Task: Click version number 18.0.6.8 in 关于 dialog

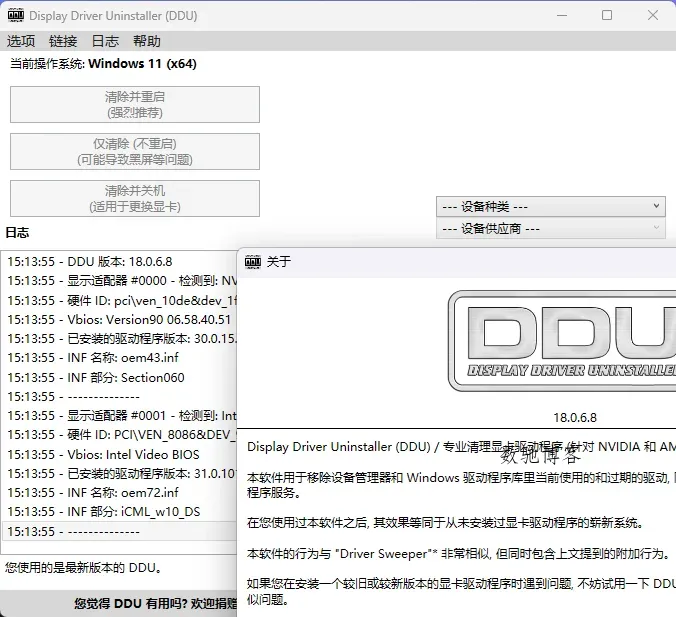Action: [575, 417]
